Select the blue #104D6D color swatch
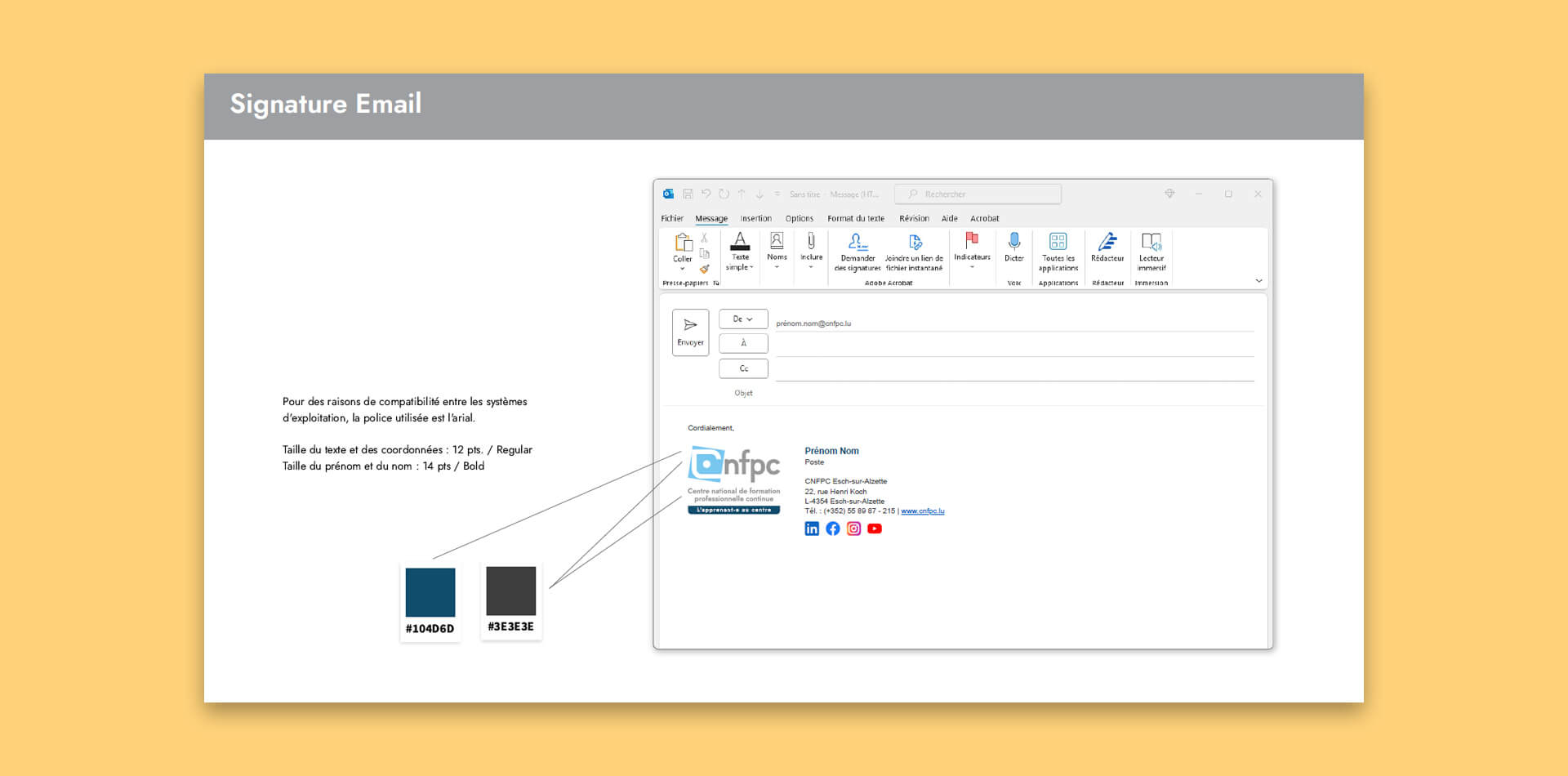The height and width of the screenshot is (776, 1568). click(x=430, y=592)
